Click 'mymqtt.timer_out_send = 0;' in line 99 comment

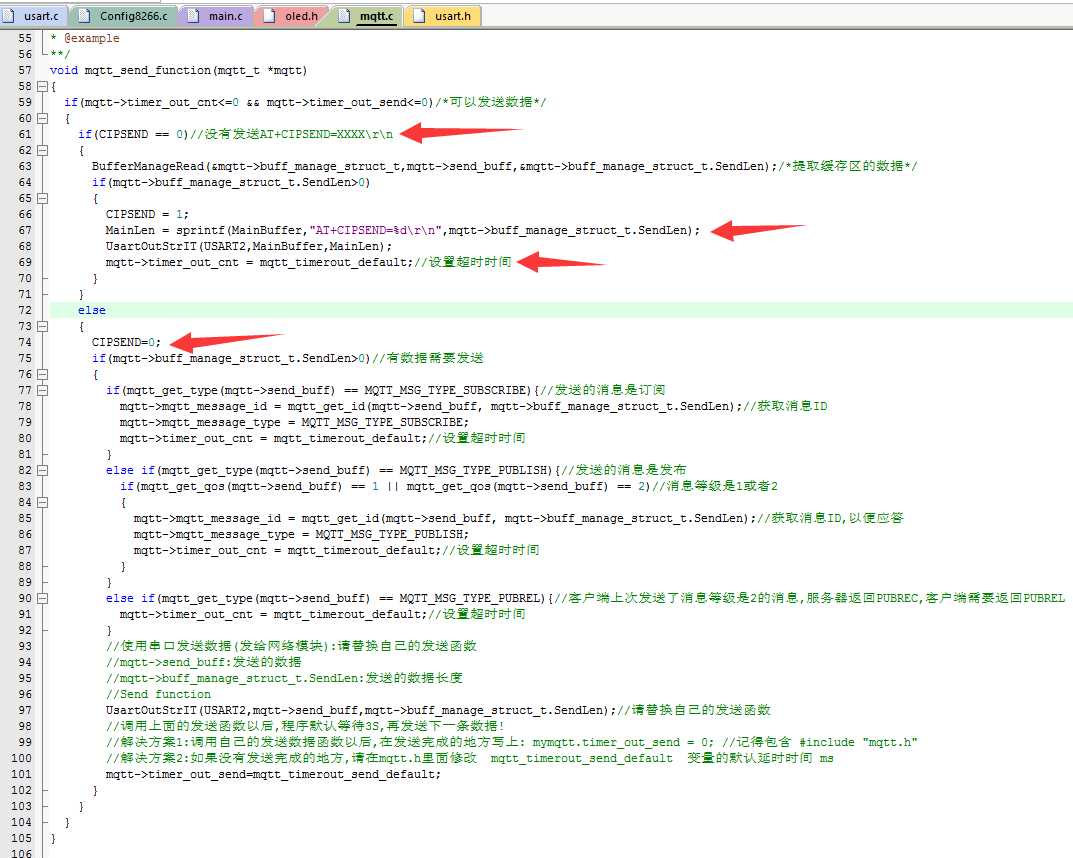point(623,742)
